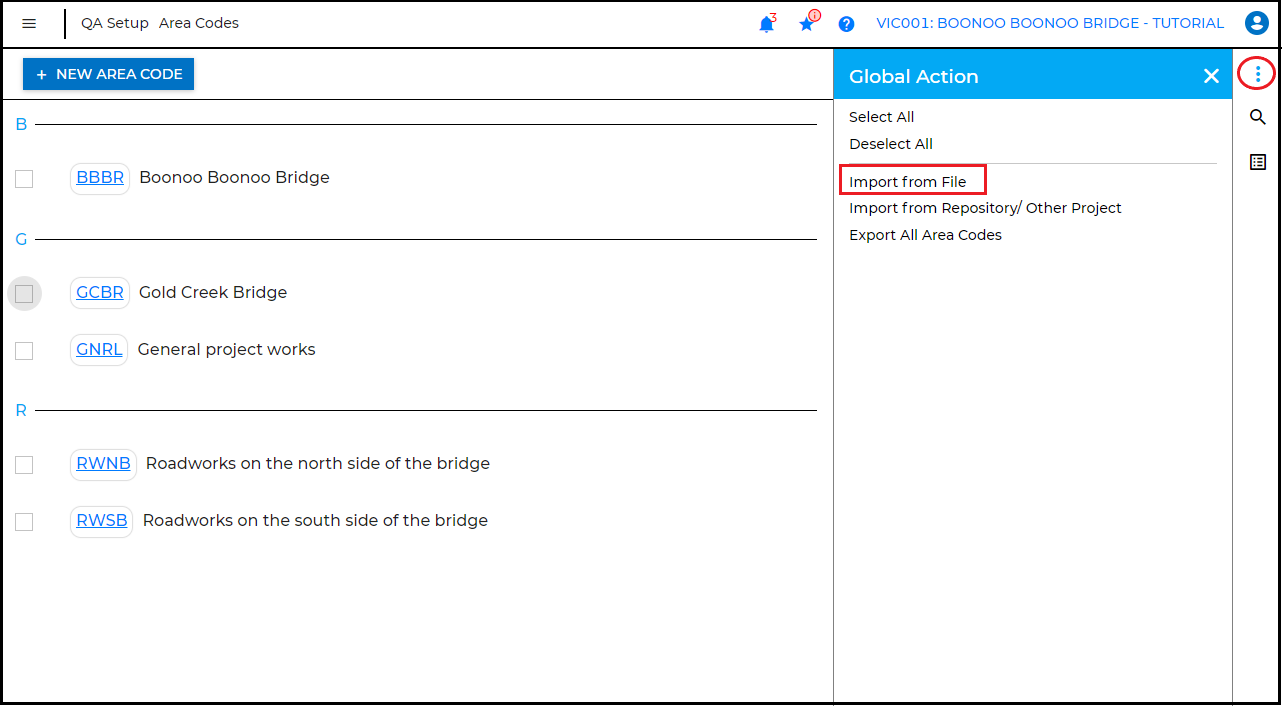The image size is (1282, 706).
Task: Click the list register icon below the search icon
Action: click(x=1257, y=161)
